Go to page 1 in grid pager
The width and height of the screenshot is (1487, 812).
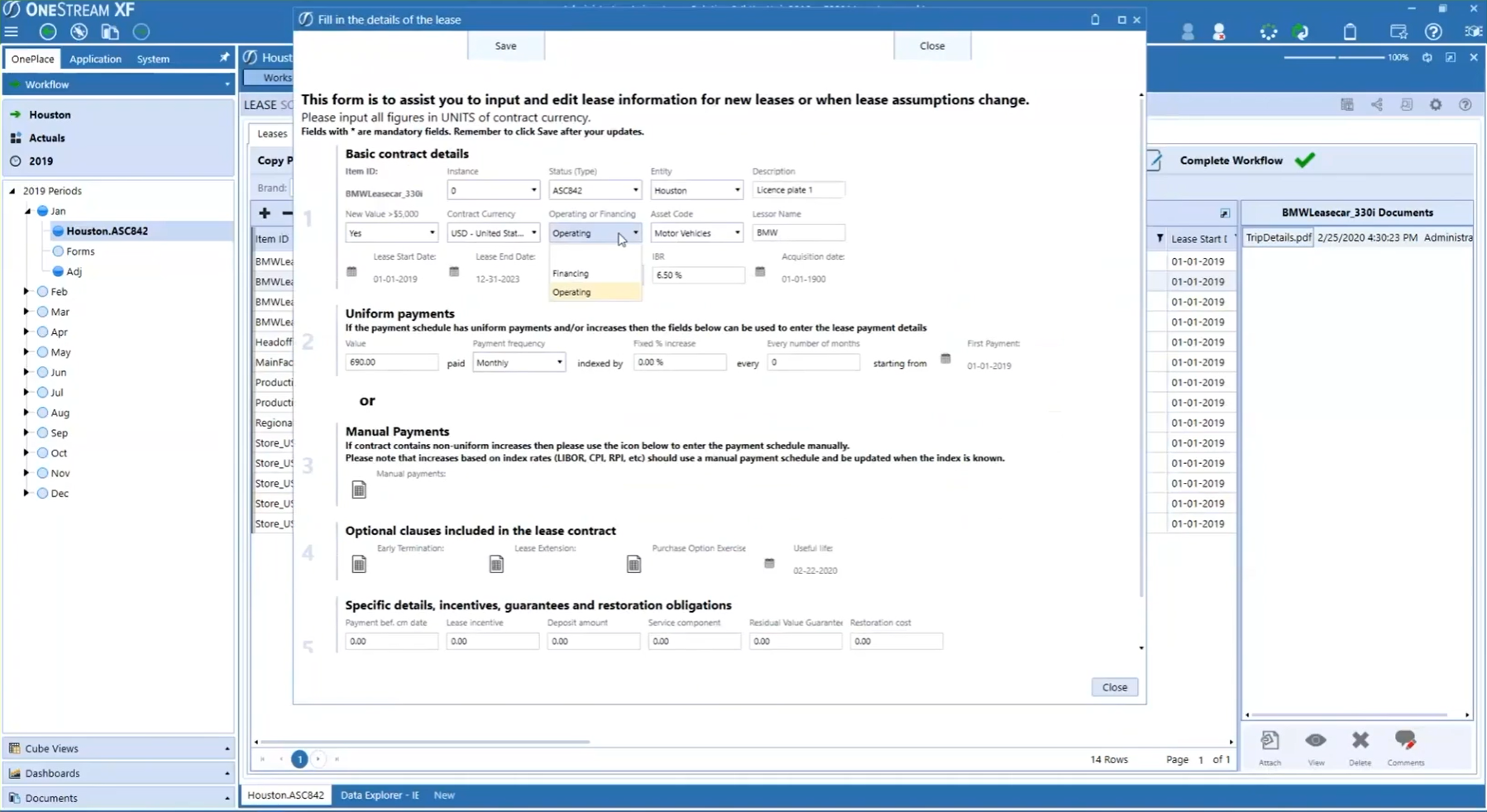point(299,758)
